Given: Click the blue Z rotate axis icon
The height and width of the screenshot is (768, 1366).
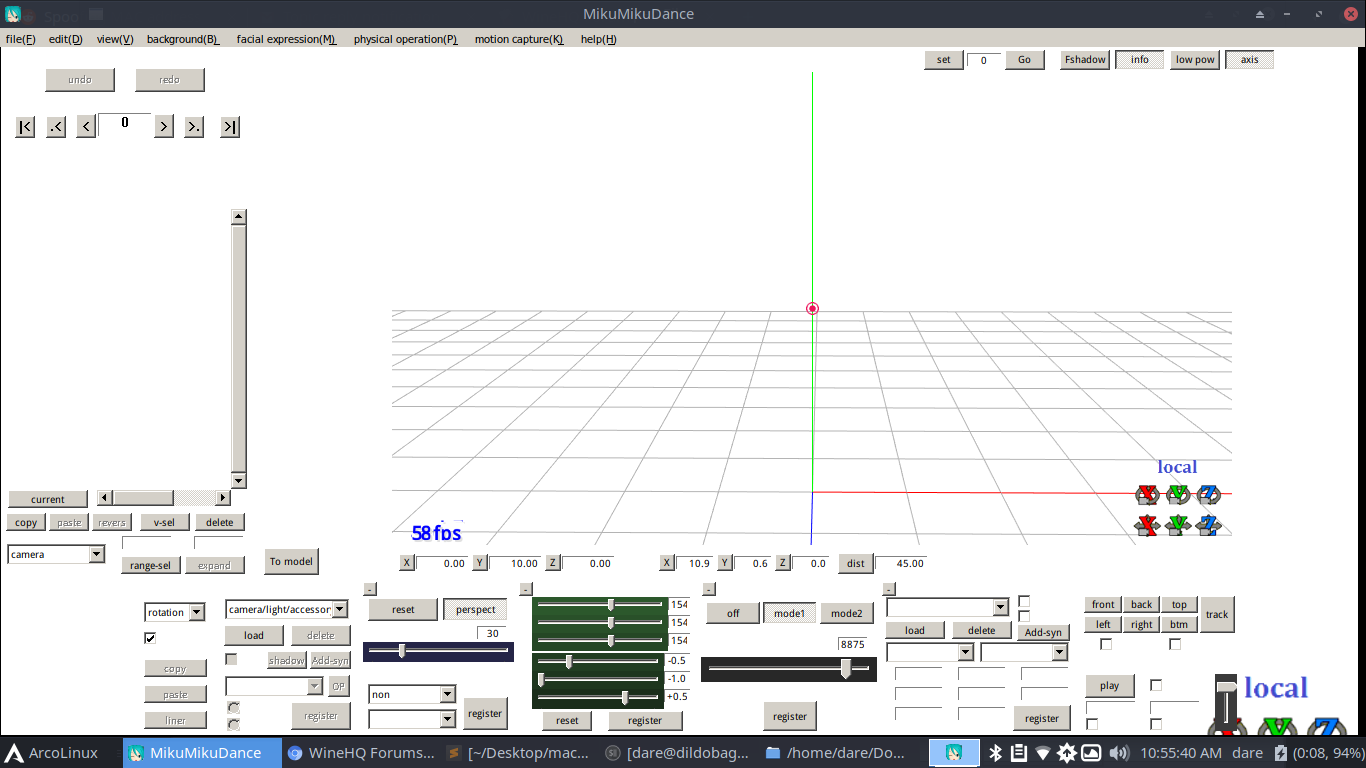Looking at the screenshot, I should [x=1210, y=494].
